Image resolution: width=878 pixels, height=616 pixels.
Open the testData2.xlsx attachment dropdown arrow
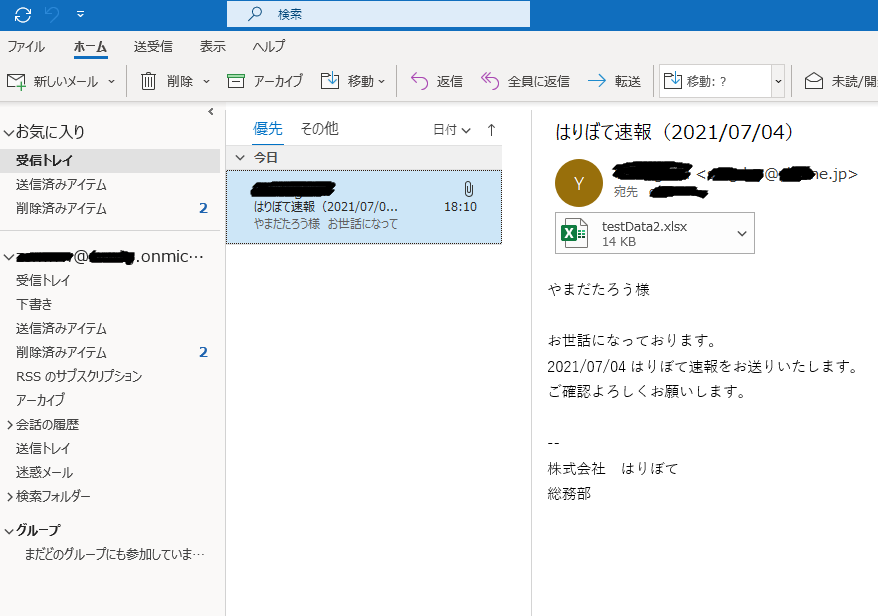(x=741, y=233)
